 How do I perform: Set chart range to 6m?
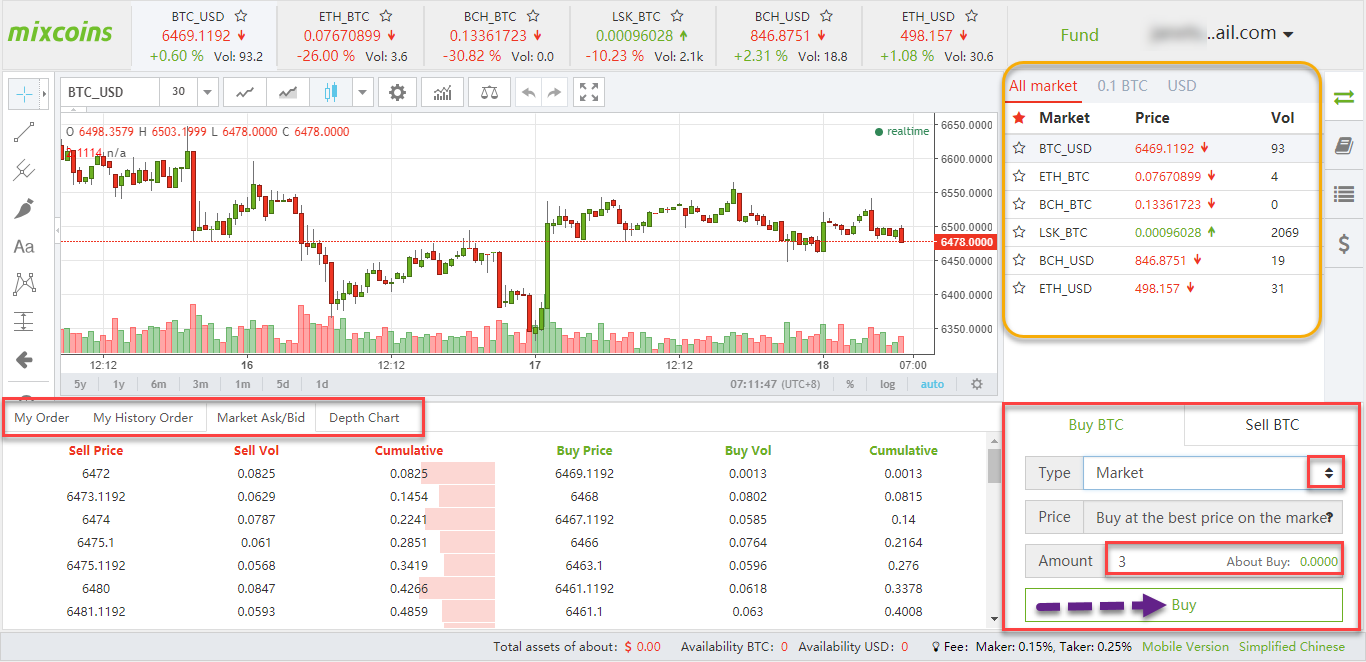(x=159, y=384)
